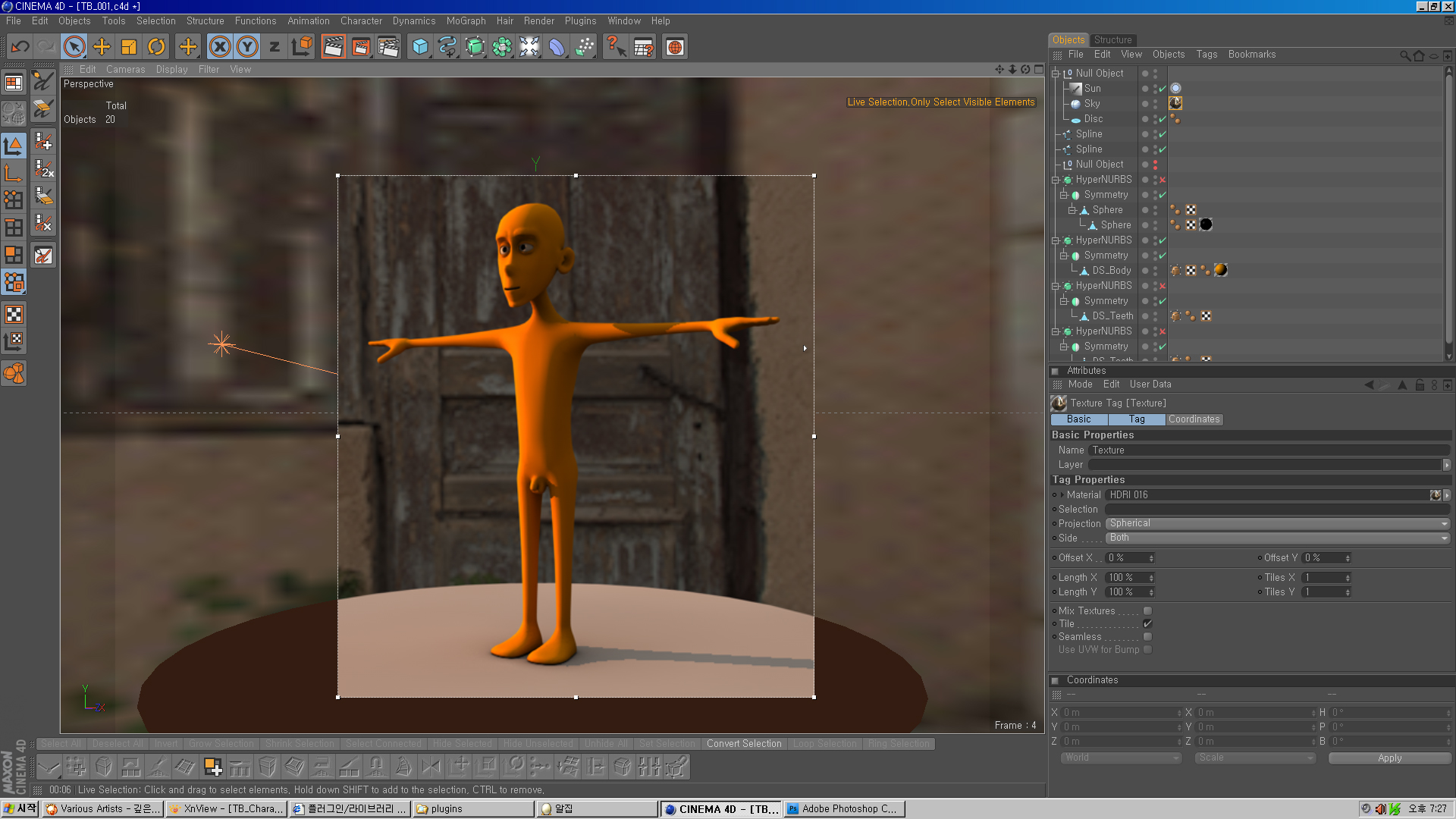Click Render in Picture Viewer icon
Image resolution: width=1456 pixels, height=819 pixels.
pos(361,47)
